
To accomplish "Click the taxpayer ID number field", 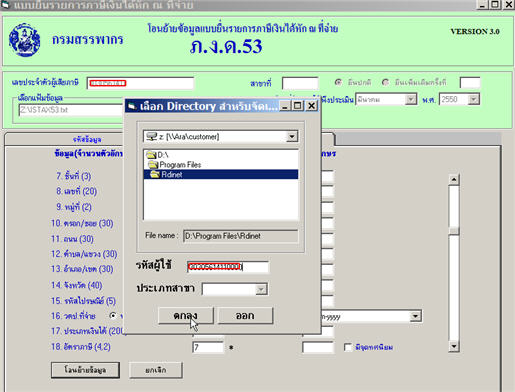I will (140, 83).
